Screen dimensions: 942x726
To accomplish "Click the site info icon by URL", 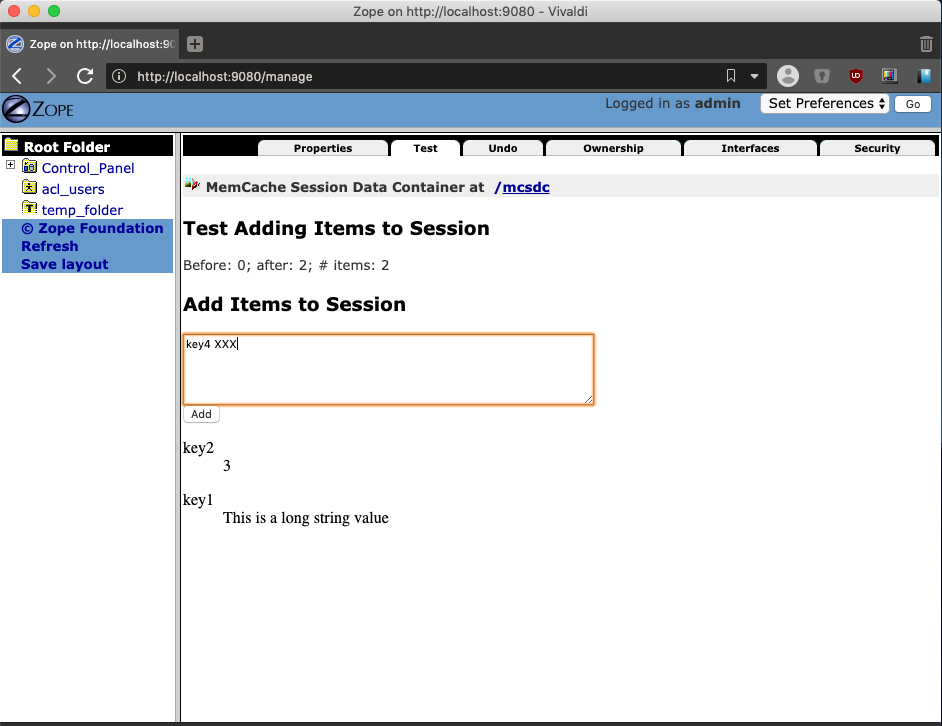I will coord(119,76).
